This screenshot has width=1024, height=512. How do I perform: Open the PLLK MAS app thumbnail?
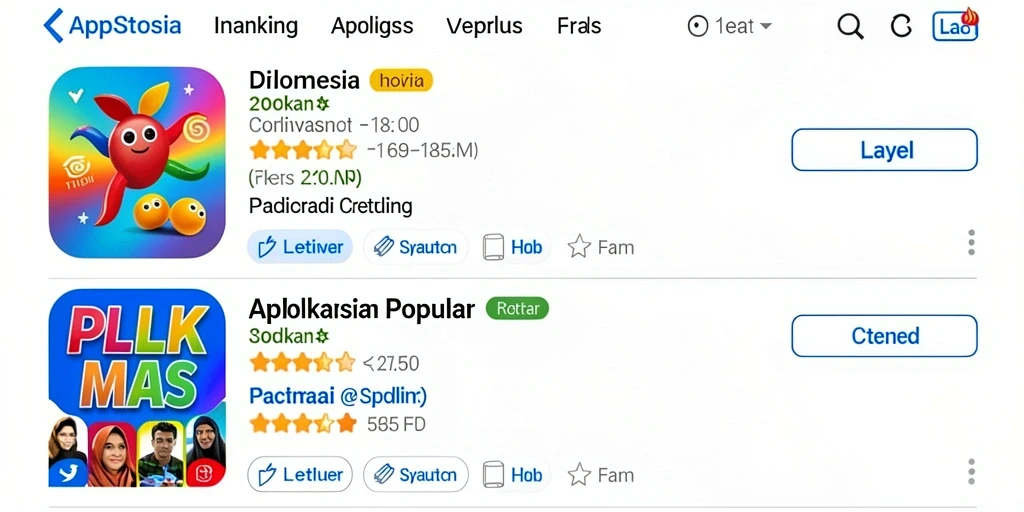(137, 388)
